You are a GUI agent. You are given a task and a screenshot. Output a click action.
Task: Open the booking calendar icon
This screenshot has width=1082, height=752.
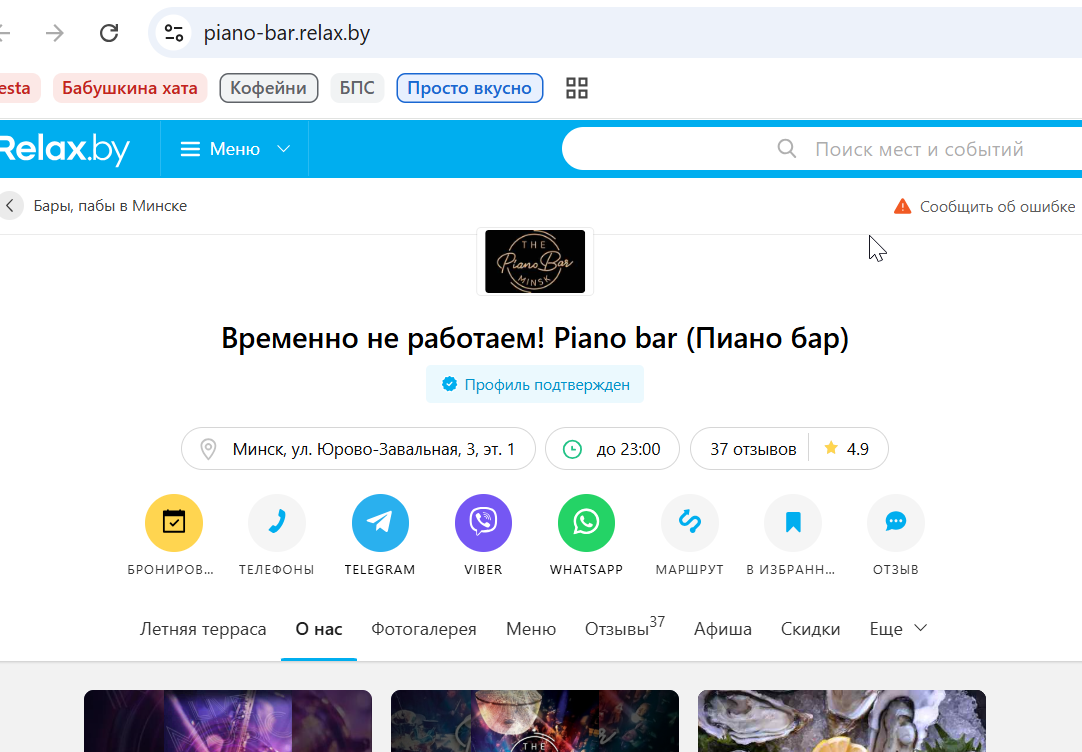click(x=174, y=522)
